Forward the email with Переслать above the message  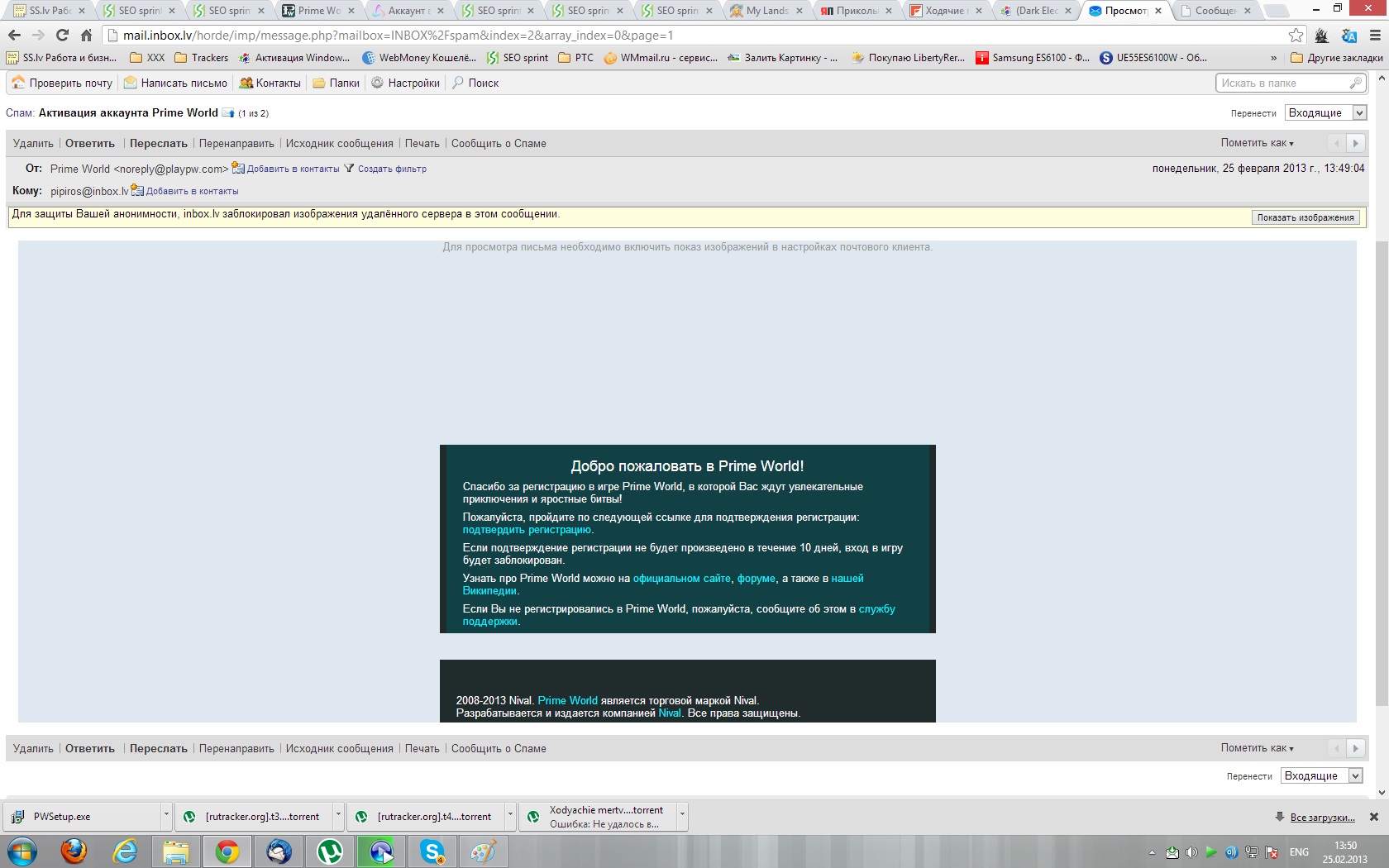[159, 143]
